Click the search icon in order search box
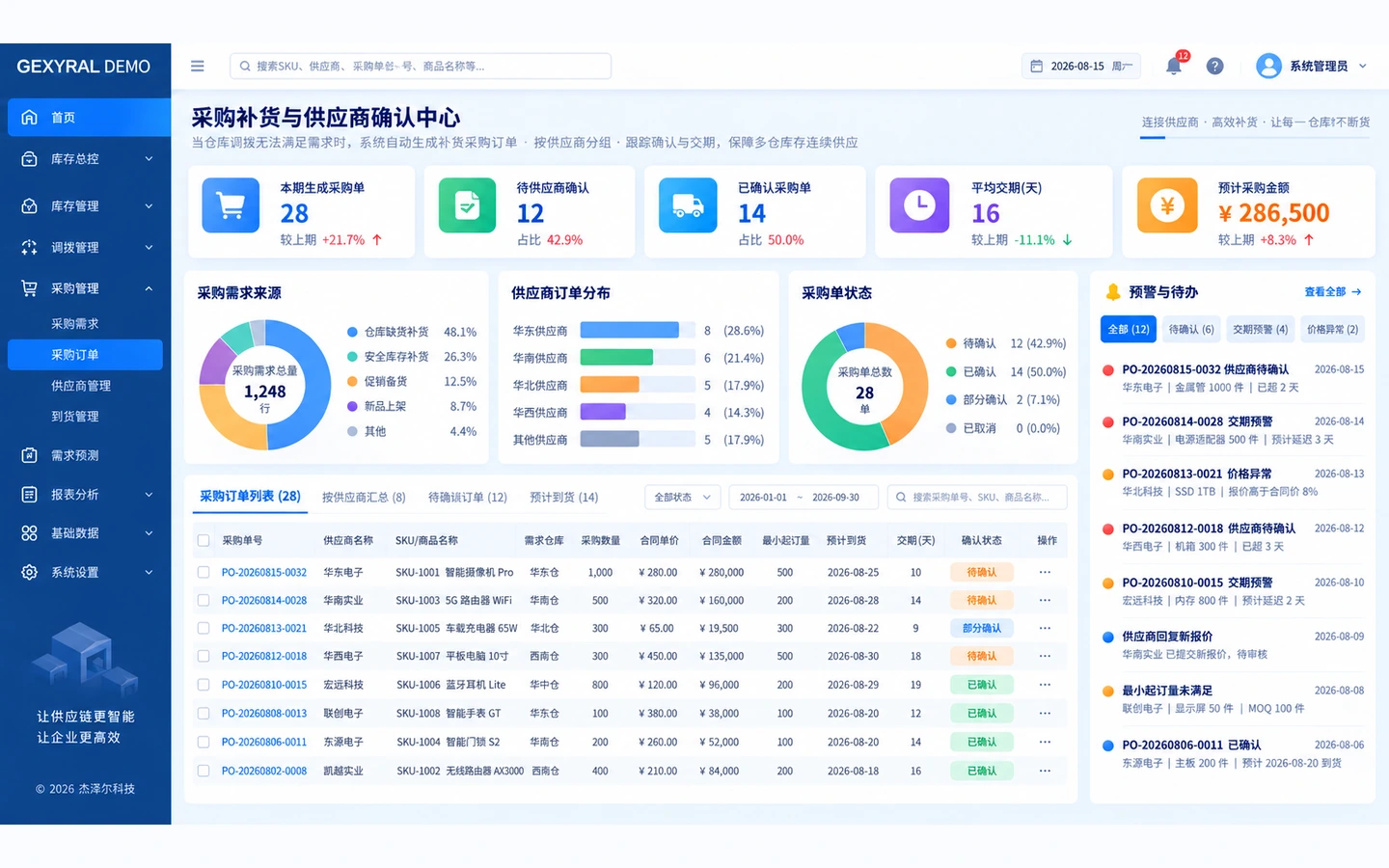Viewport: 1389px width, 868px height. (x=901, y=498)
